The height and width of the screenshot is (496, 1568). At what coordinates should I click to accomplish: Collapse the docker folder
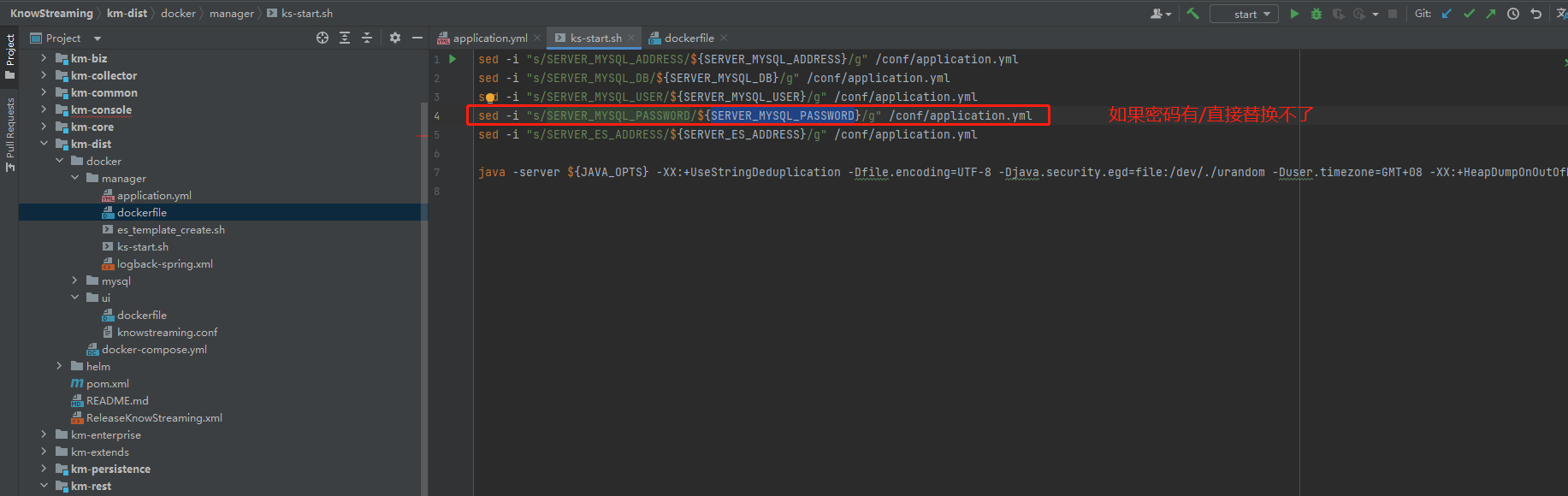pos(59,161)
